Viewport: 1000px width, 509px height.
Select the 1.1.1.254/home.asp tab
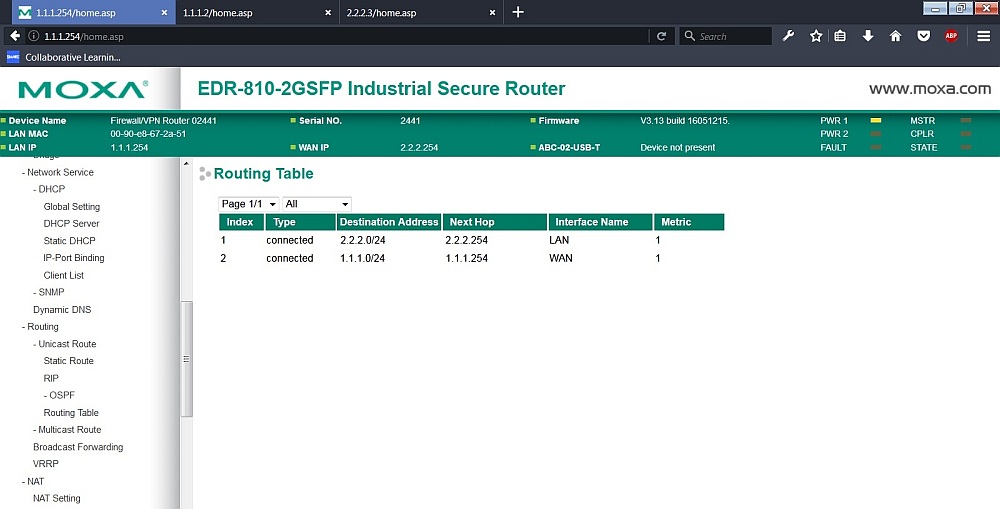(x=94, y=13)
